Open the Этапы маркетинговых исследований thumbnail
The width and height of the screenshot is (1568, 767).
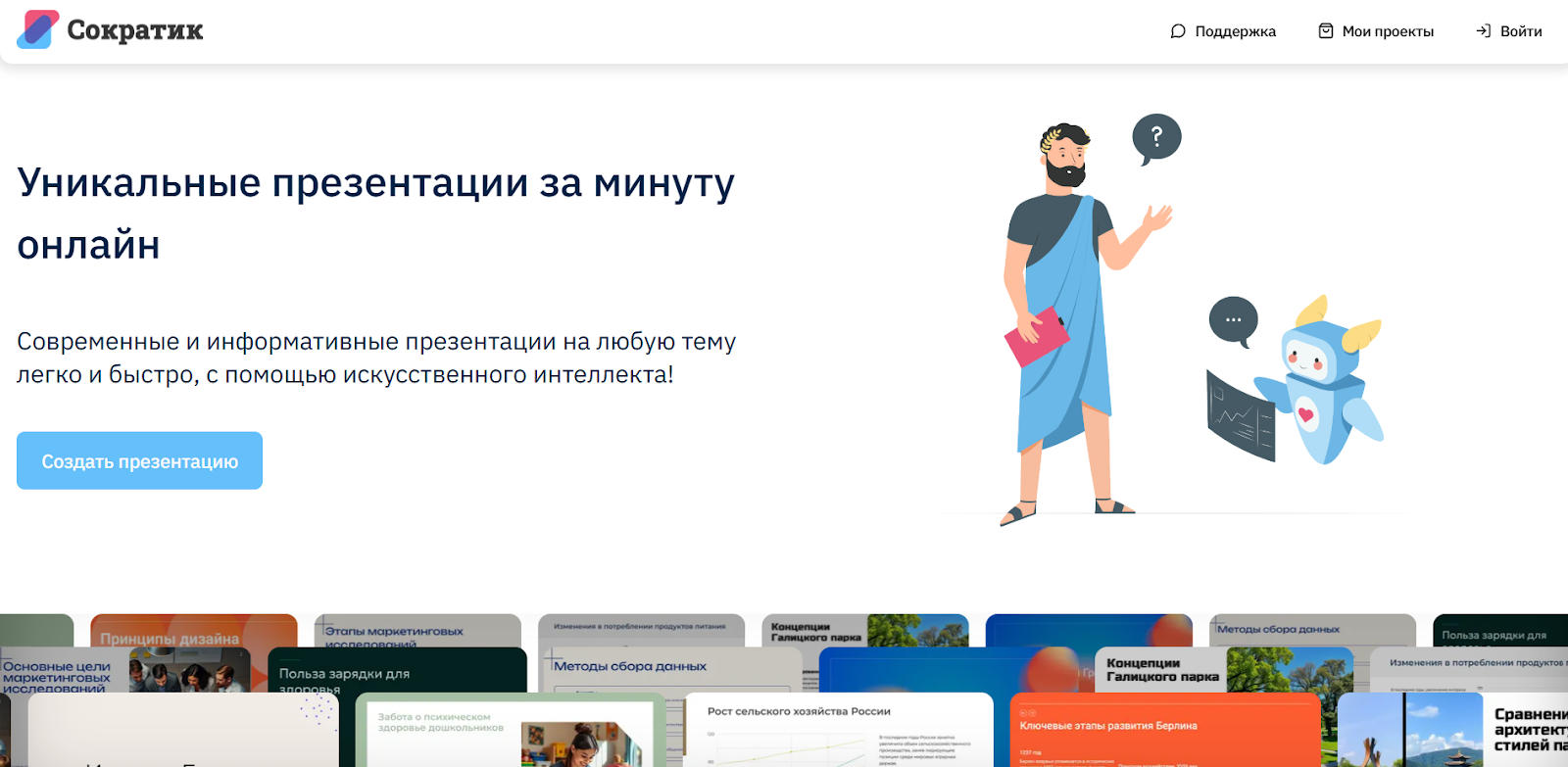(416, 630)
